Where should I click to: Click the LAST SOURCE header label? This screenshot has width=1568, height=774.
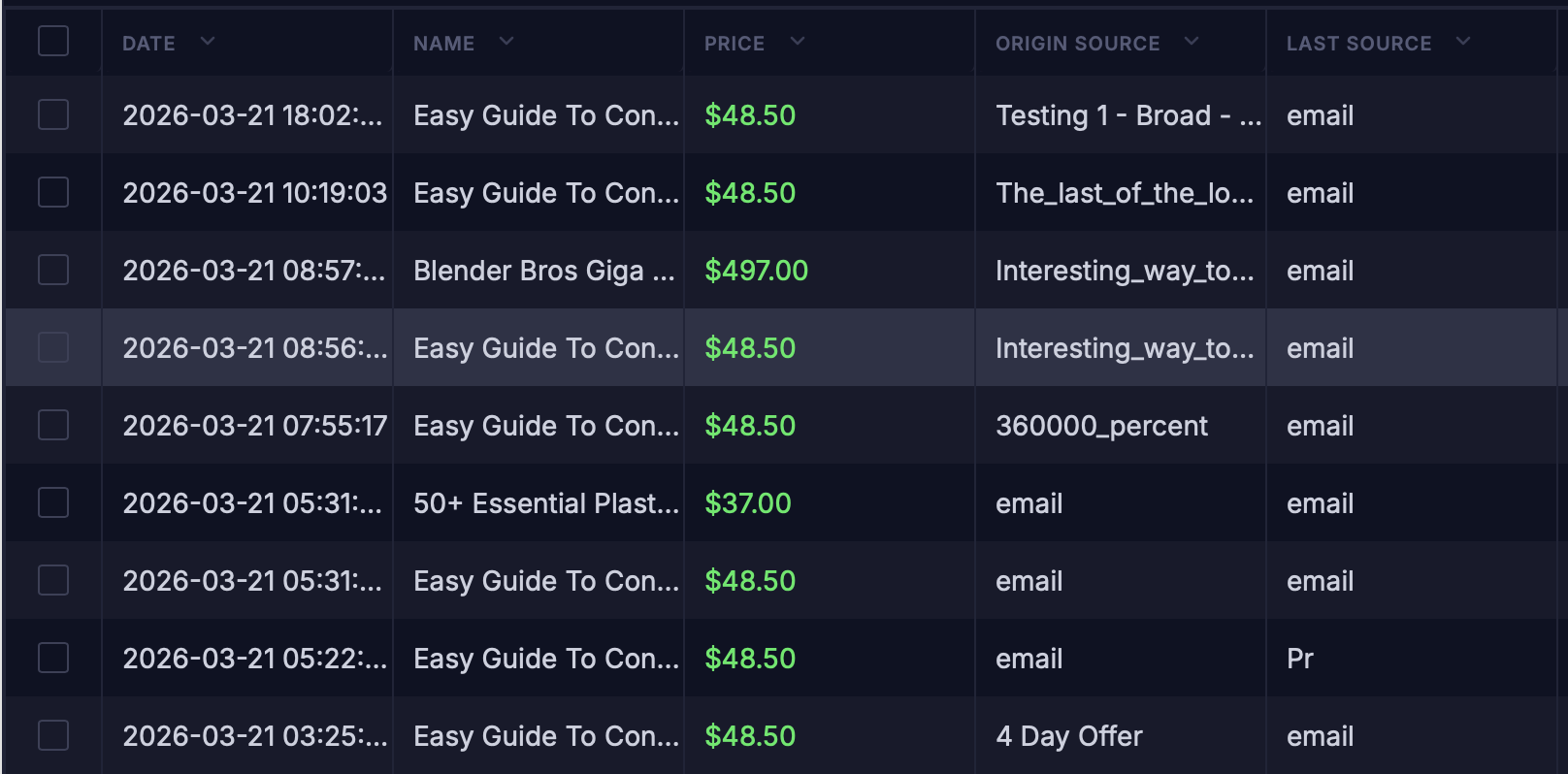pos(1359,44)
